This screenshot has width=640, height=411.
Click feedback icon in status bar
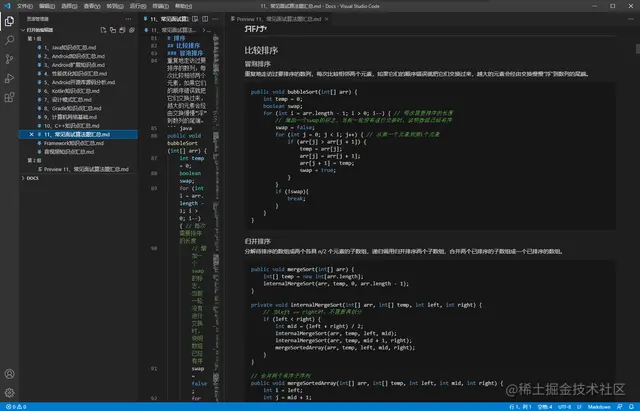click(x=620, y=407)
